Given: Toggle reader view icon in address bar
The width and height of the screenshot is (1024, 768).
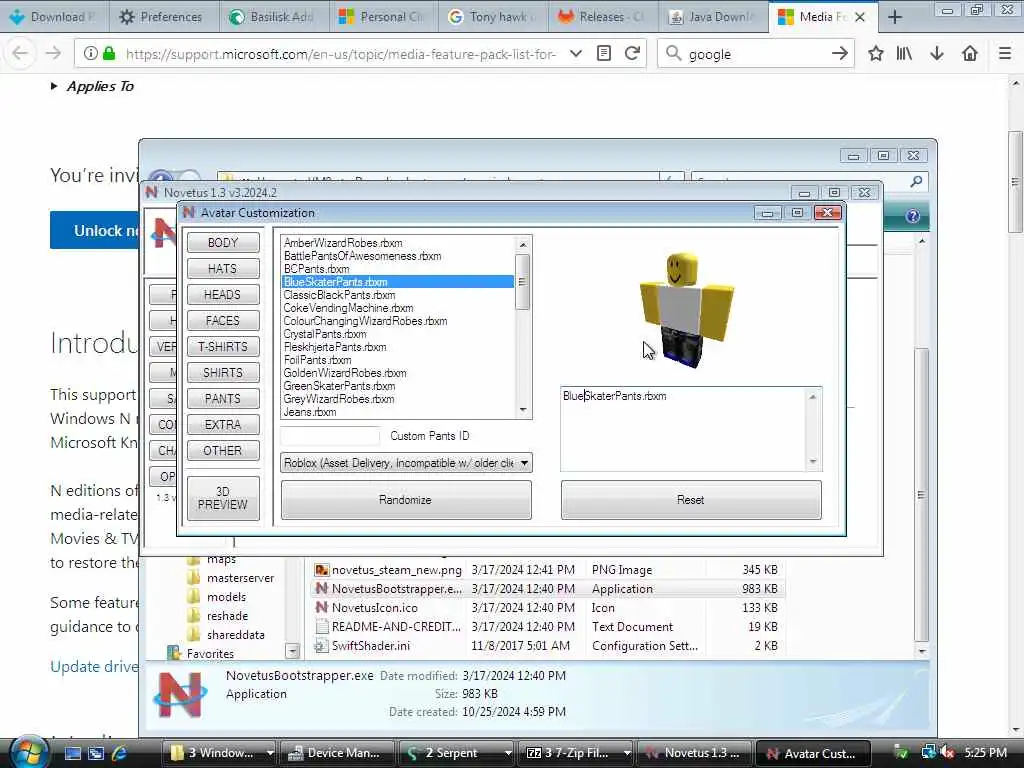Looking at the screenshot, I should click(x=604, y=54).
